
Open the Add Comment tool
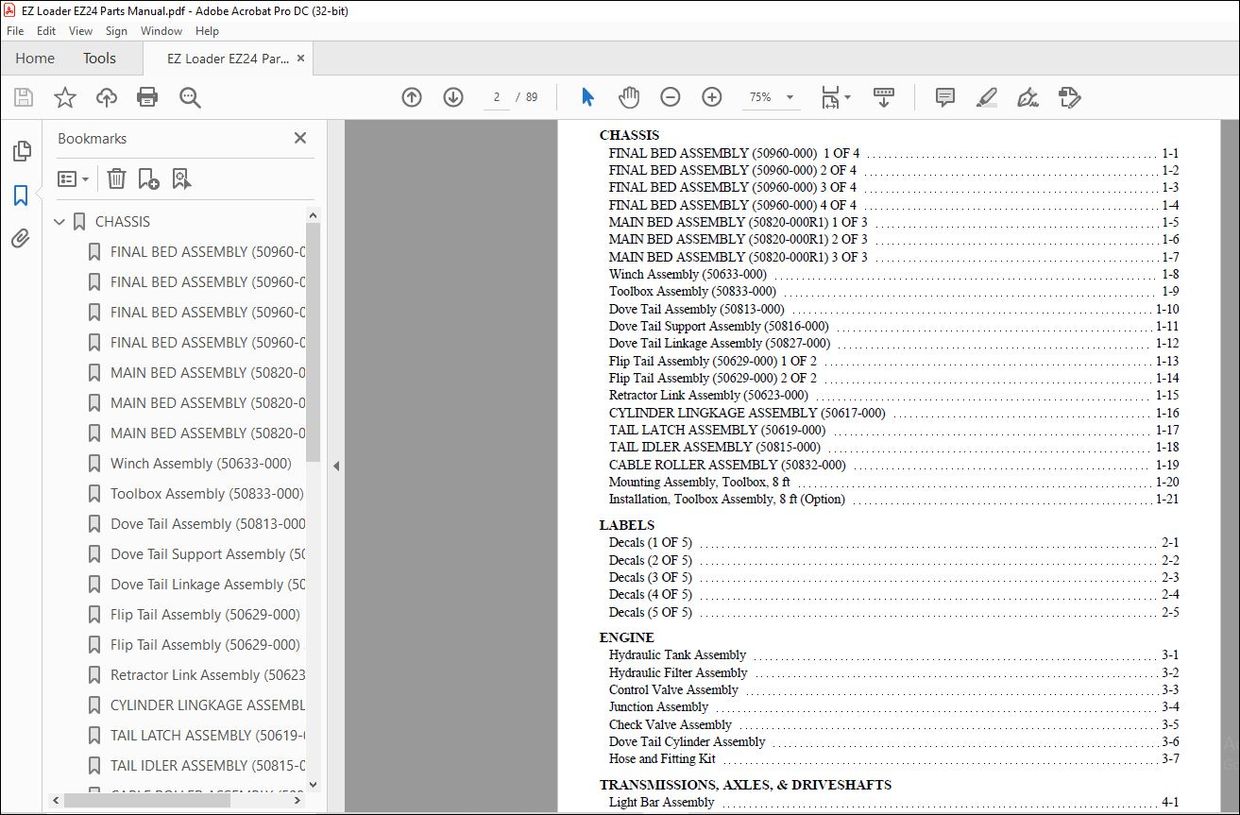(x=944, y=96)
